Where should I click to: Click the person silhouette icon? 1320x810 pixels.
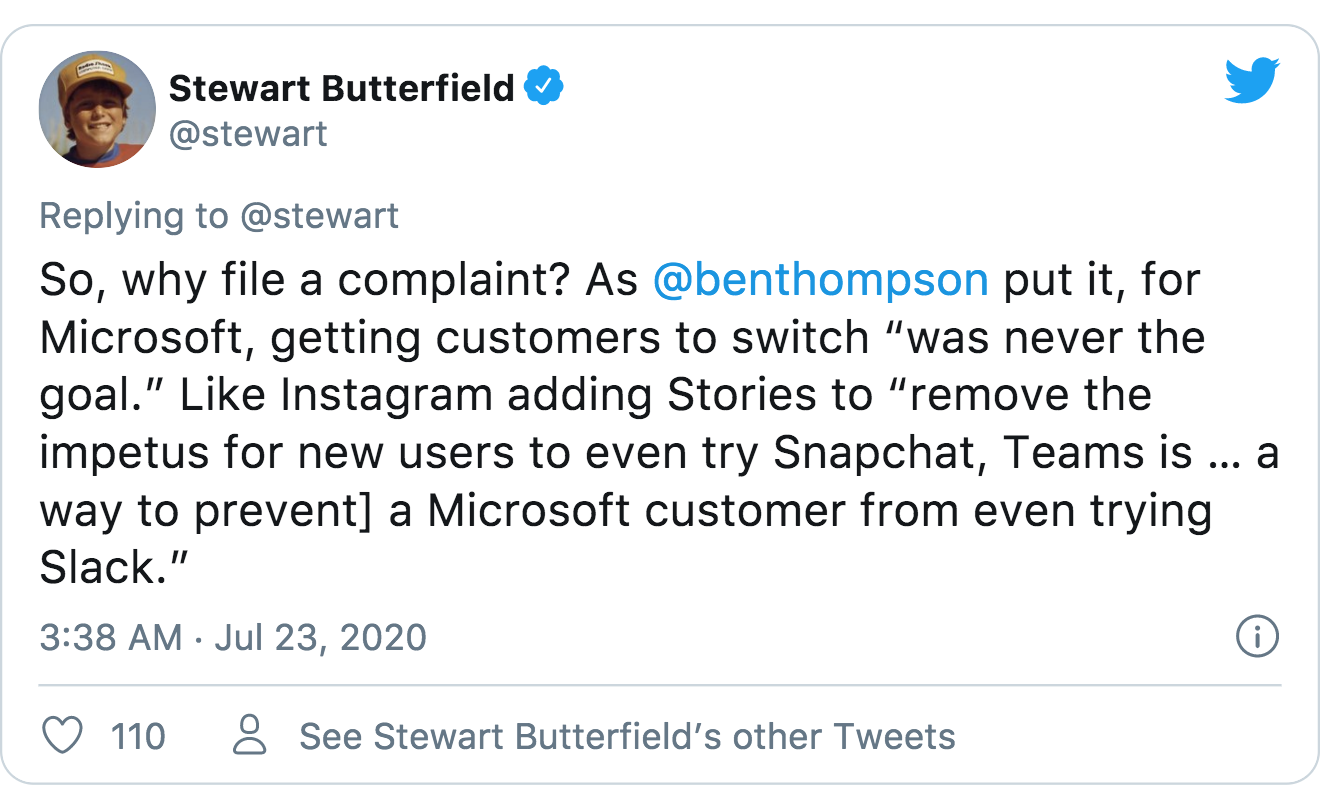250,737
